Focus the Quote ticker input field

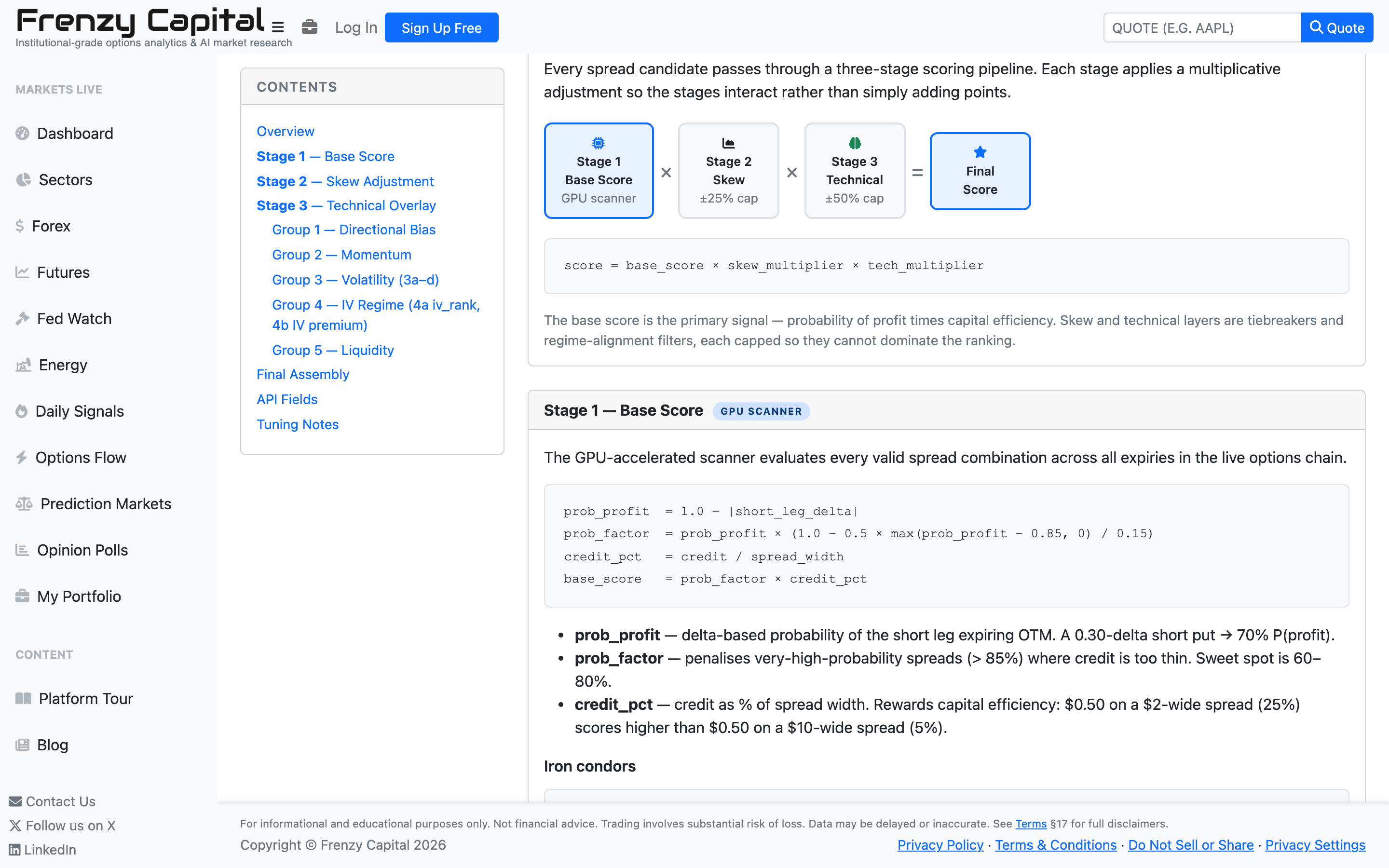pyautogui.click(x=1202, y=27)
